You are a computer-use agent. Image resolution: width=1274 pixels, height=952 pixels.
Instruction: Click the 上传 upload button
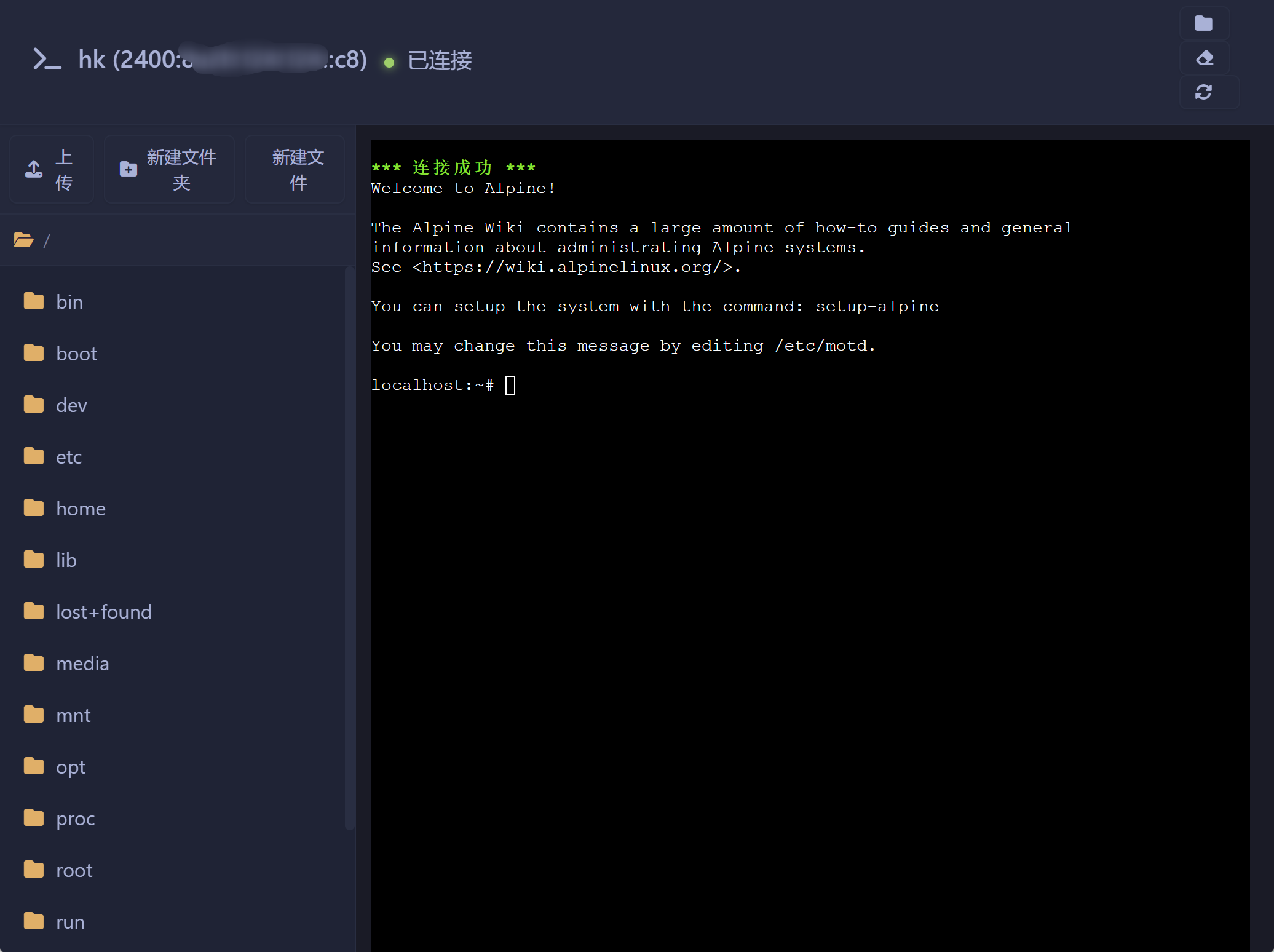point(52,169)
